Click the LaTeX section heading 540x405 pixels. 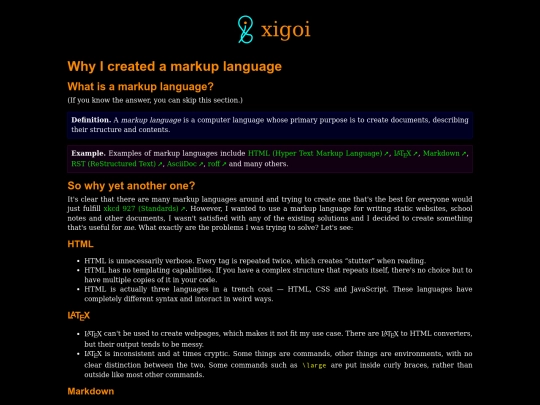[79, 315]
